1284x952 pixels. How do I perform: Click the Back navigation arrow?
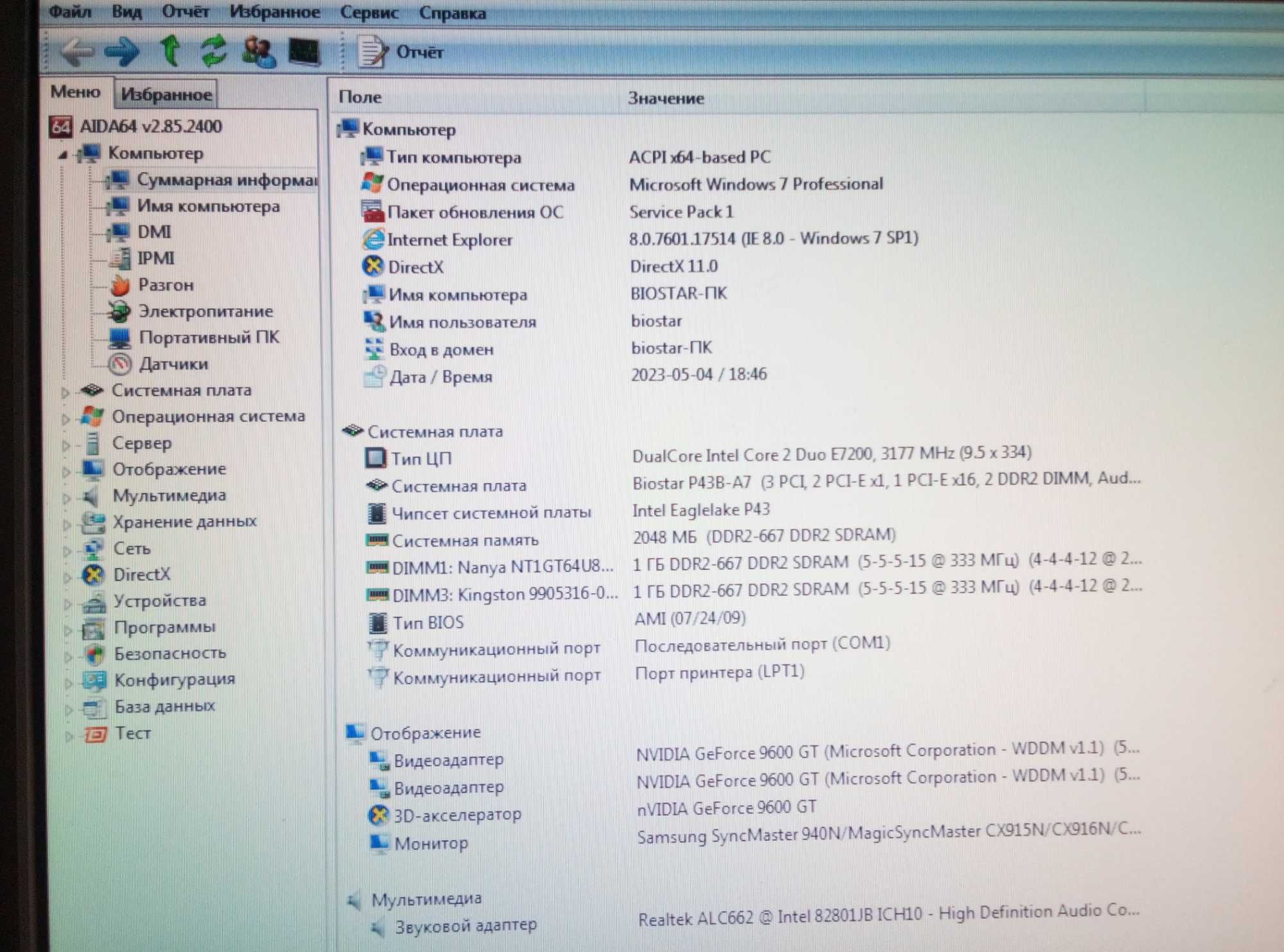point(78,51)
